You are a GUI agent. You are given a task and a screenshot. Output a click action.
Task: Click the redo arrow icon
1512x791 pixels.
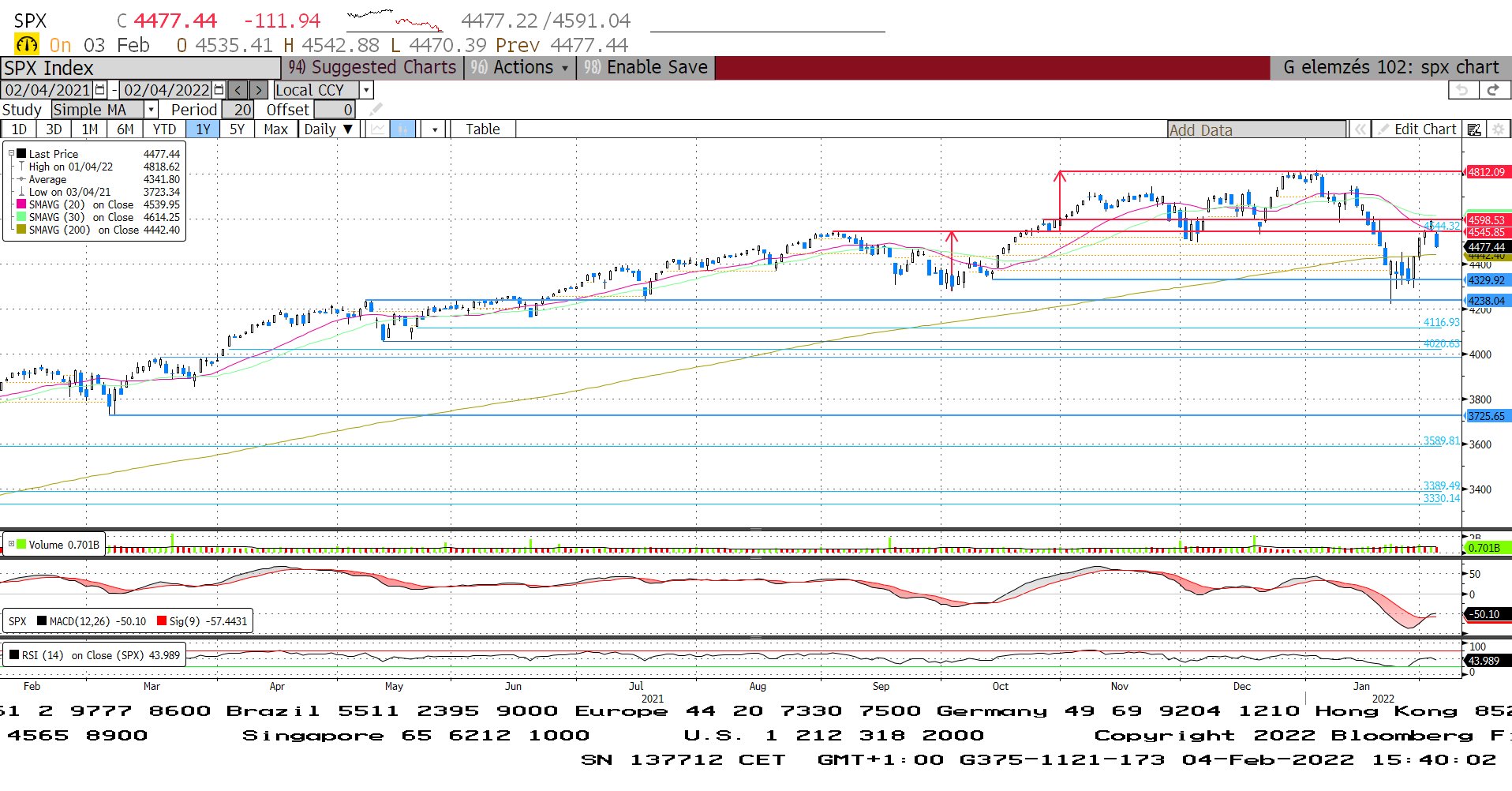point(1493,90)
